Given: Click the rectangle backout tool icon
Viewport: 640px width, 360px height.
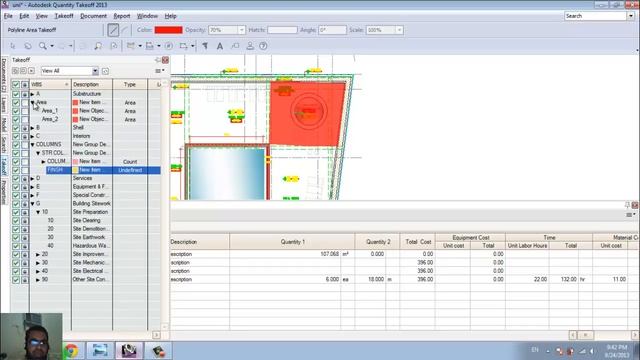Looking at the screenshot, I should pyautogui.click(x=183, y=46).
